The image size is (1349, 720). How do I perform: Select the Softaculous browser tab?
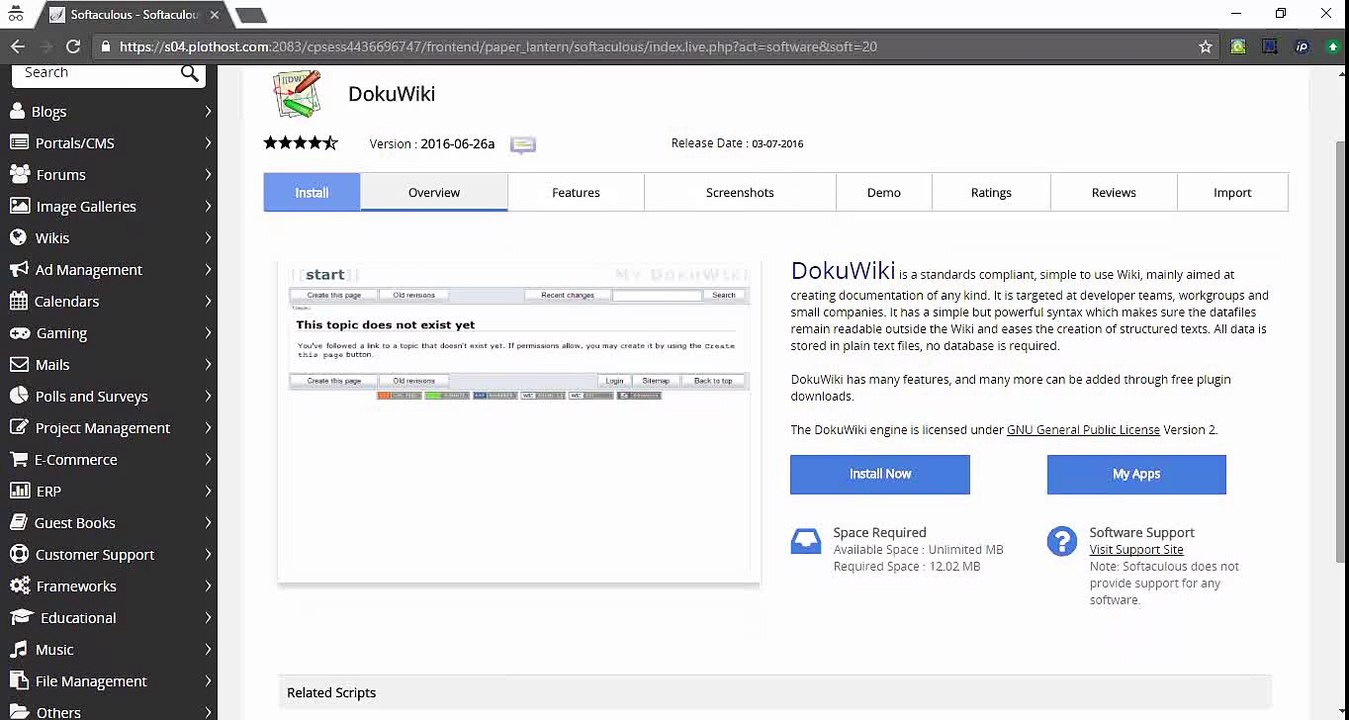(134, 15)
